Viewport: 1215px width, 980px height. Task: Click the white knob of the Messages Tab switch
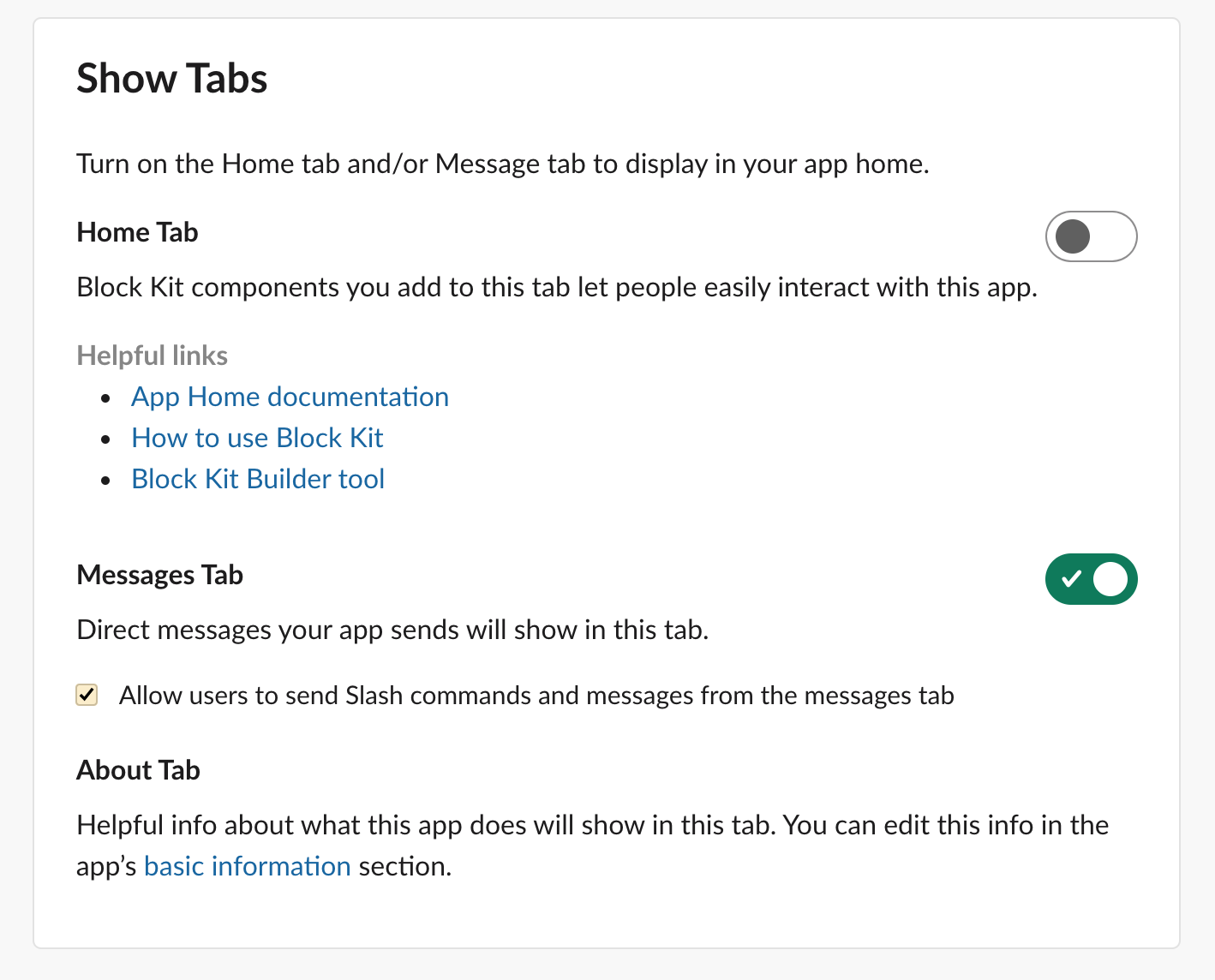point(1110,579)
